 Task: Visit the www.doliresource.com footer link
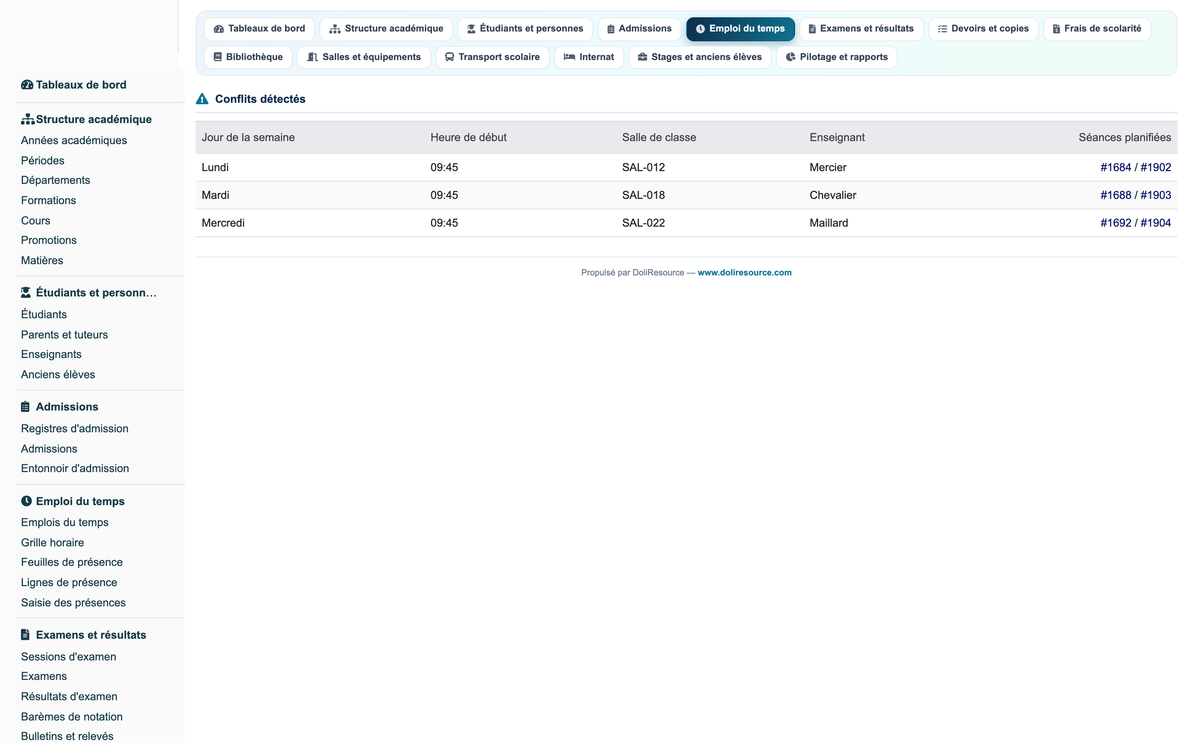tap(744, 272)
